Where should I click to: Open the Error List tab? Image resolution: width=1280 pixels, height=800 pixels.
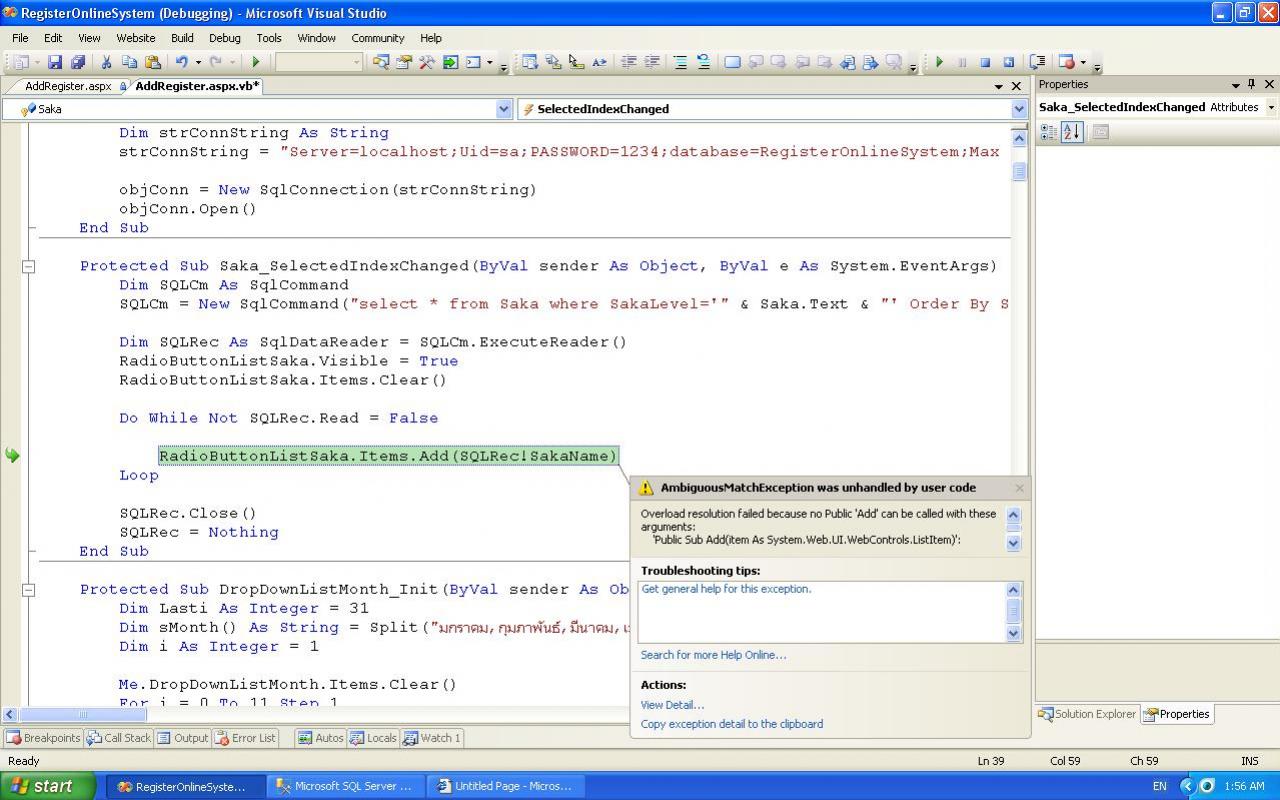coord(244,738)
